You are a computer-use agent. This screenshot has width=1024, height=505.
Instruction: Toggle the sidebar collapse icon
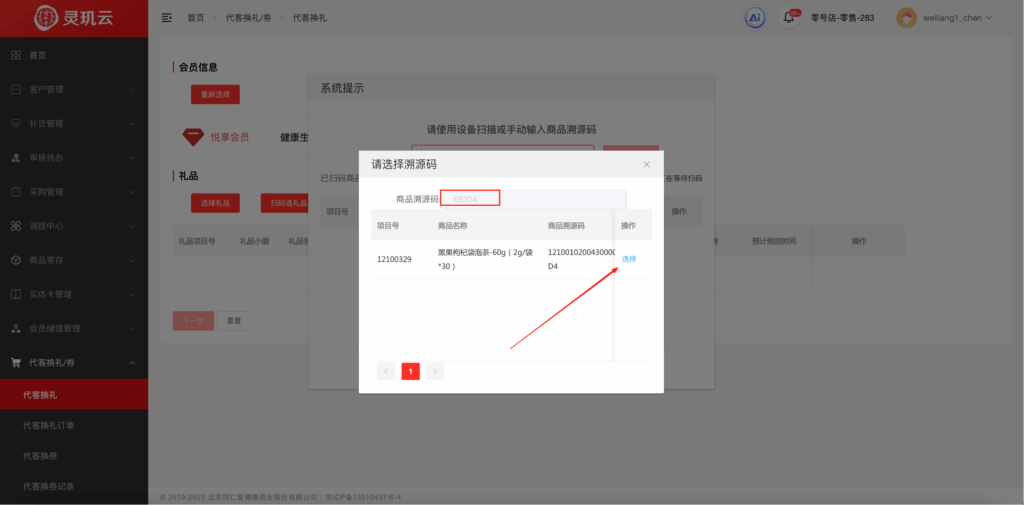[x=166, y=18]
